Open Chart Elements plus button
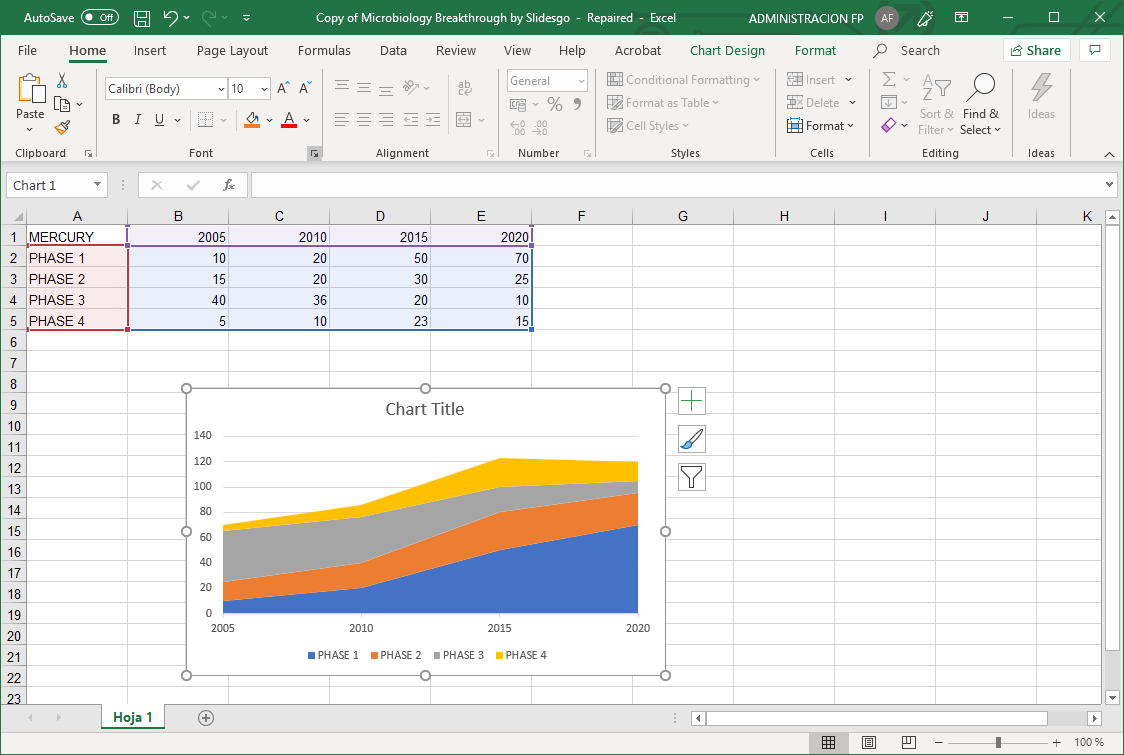Screen dimensions: 1124x755 click(692, 402)
